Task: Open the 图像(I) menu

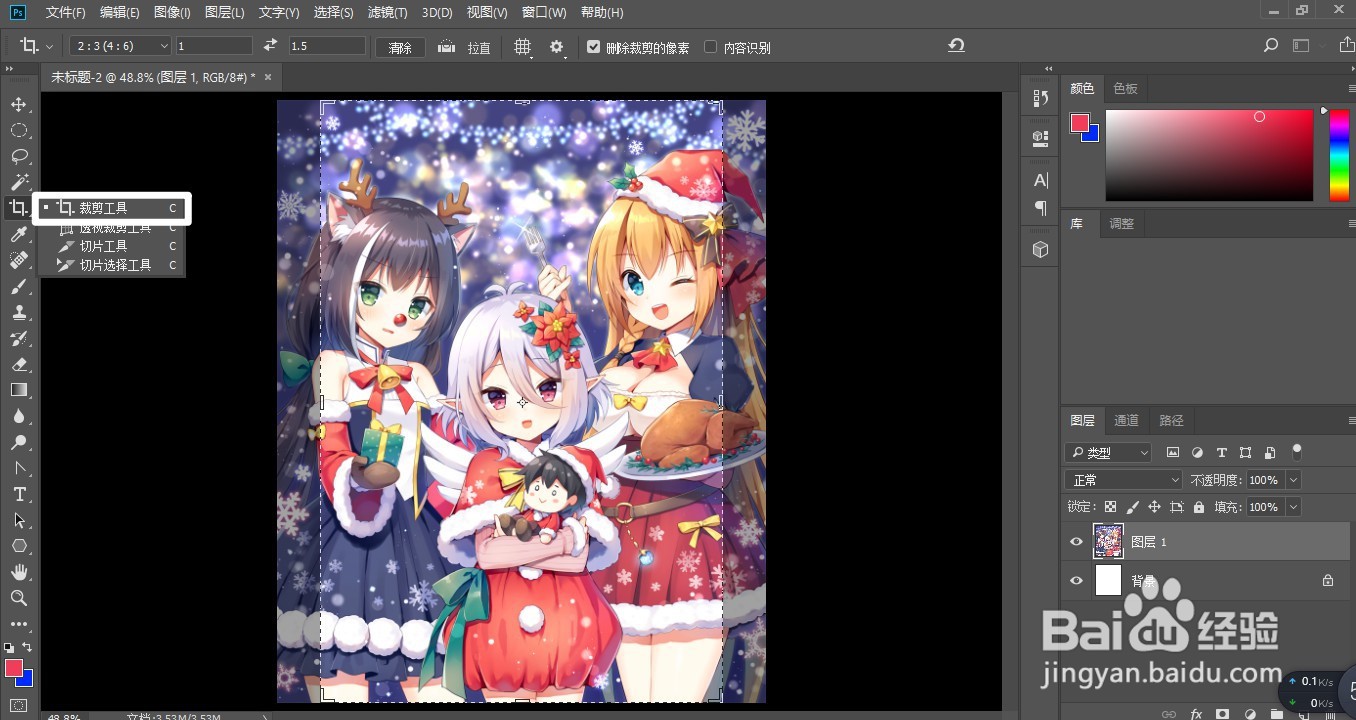Action: [x=172, y=13]
